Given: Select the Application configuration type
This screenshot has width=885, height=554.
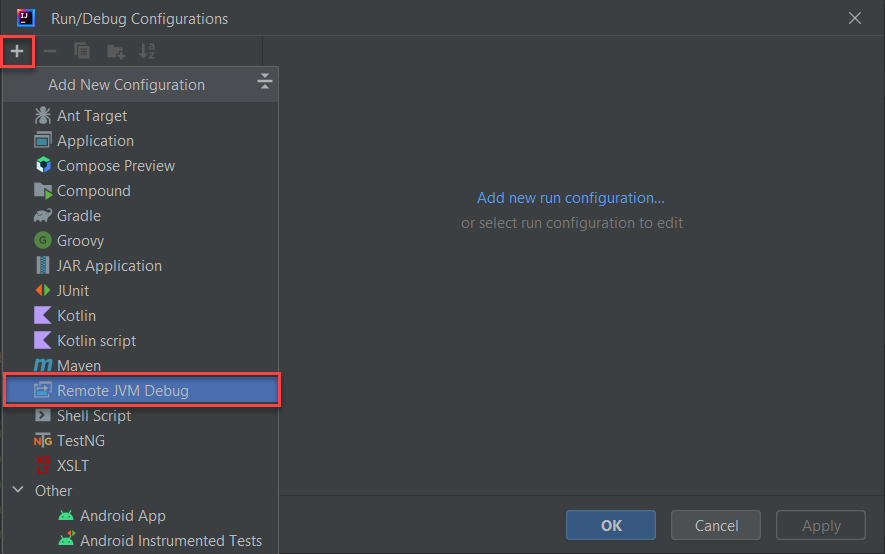Looking at the screenshot, I should tap(141, 140).
